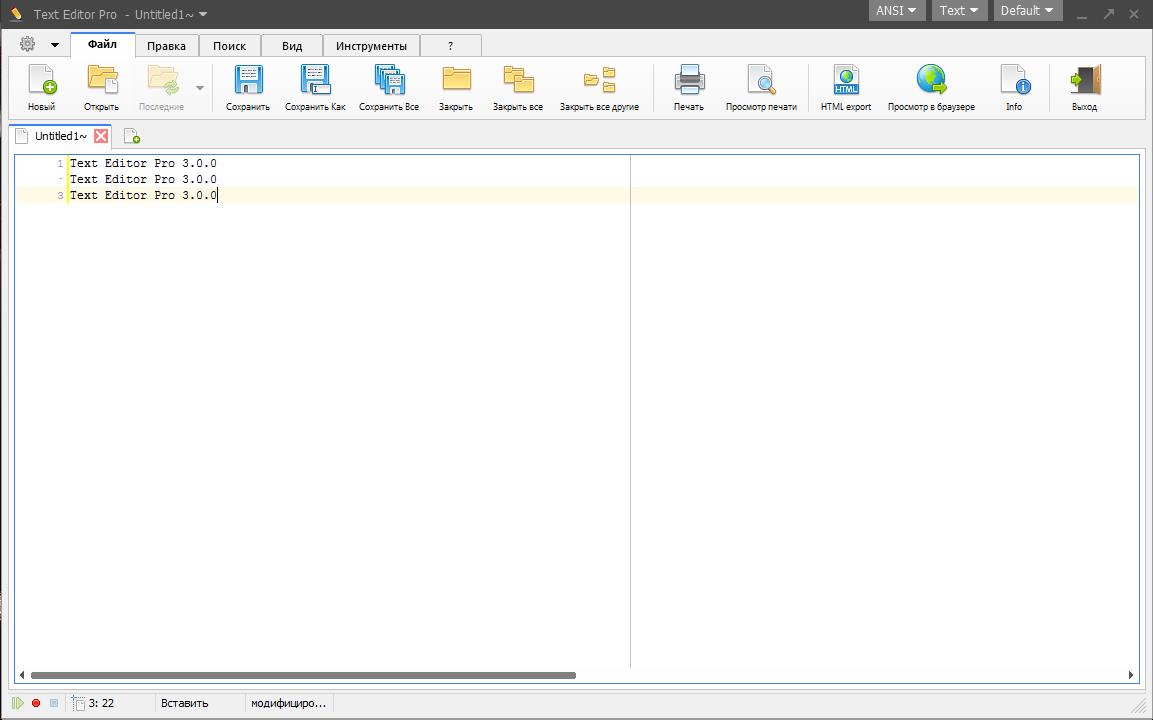This screenshot has height=720, width=1153.
Task: Switch to the Правка ribbon tab
Action: [166, 46]
